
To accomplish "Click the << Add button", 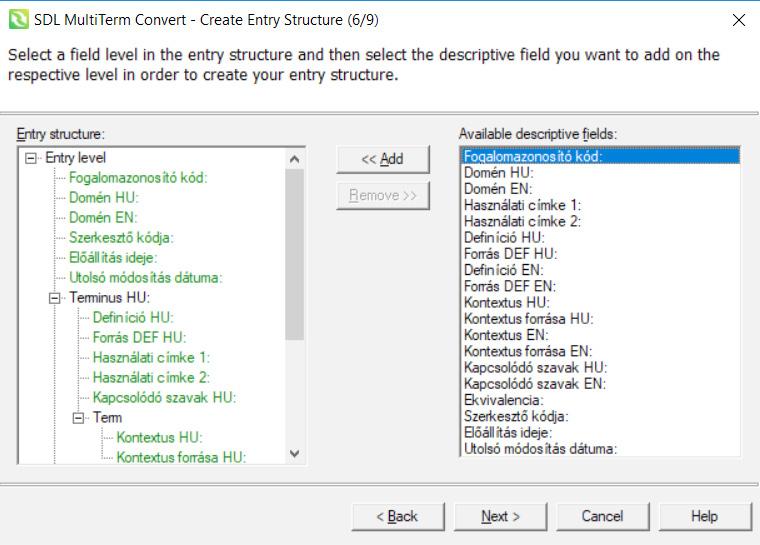I will point(382,159).
